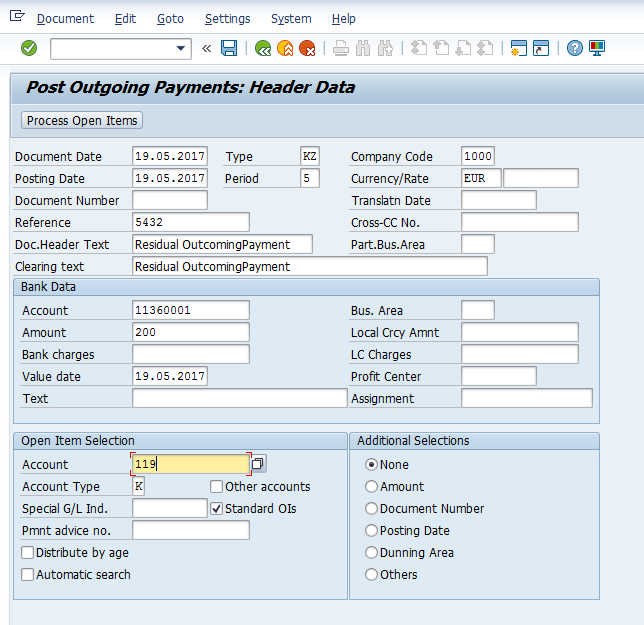Image resolution: width=644 pixels, height=625 pixels.
Task: Click the Create New Session icon
Action: coord(518,48)
